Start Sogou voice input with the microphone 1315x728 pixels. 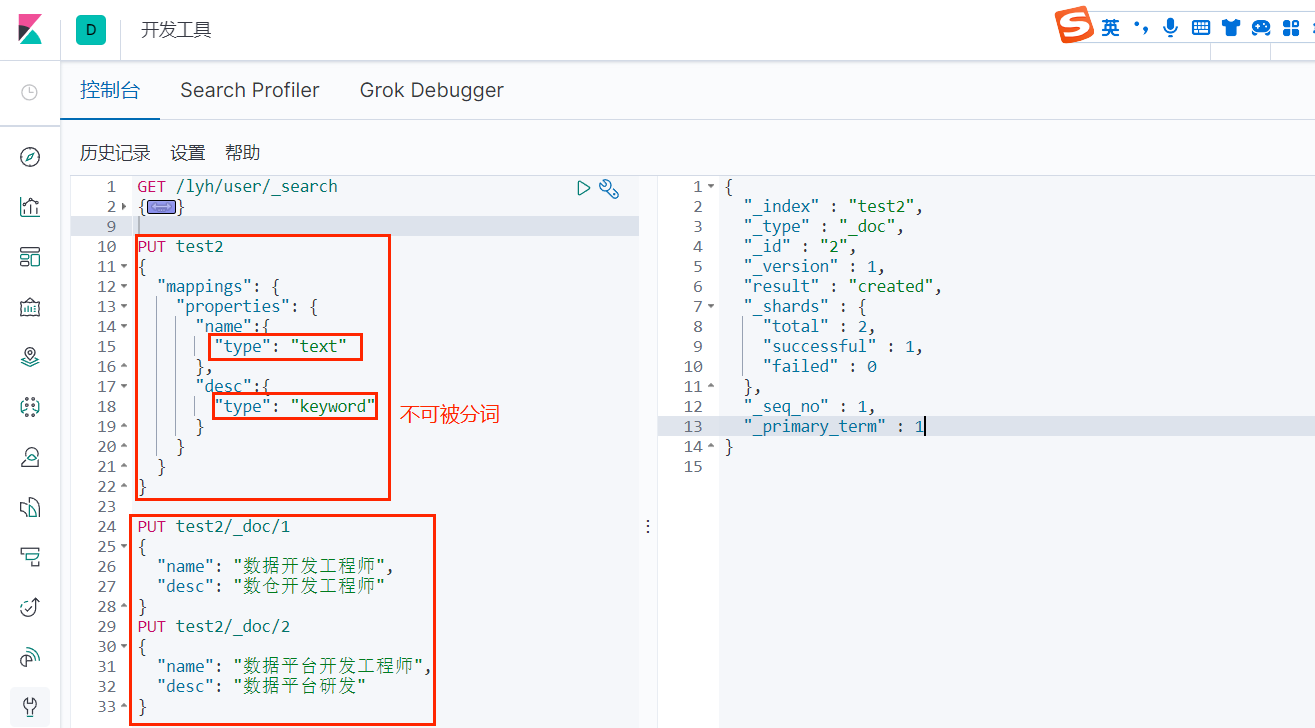[1170, 27]
